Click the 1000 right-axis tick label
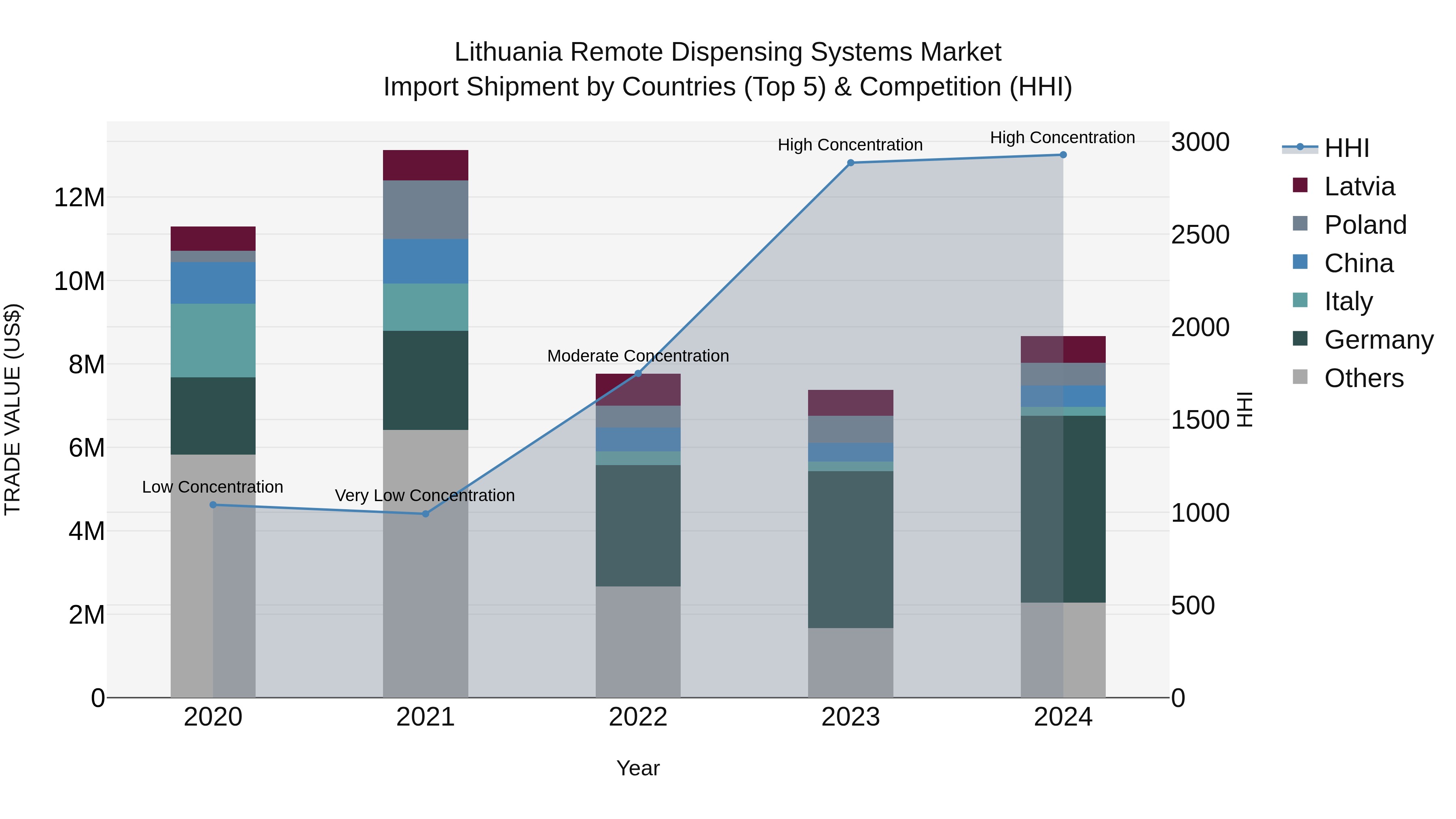The image size is (1456, 819). click(1200, 513)
